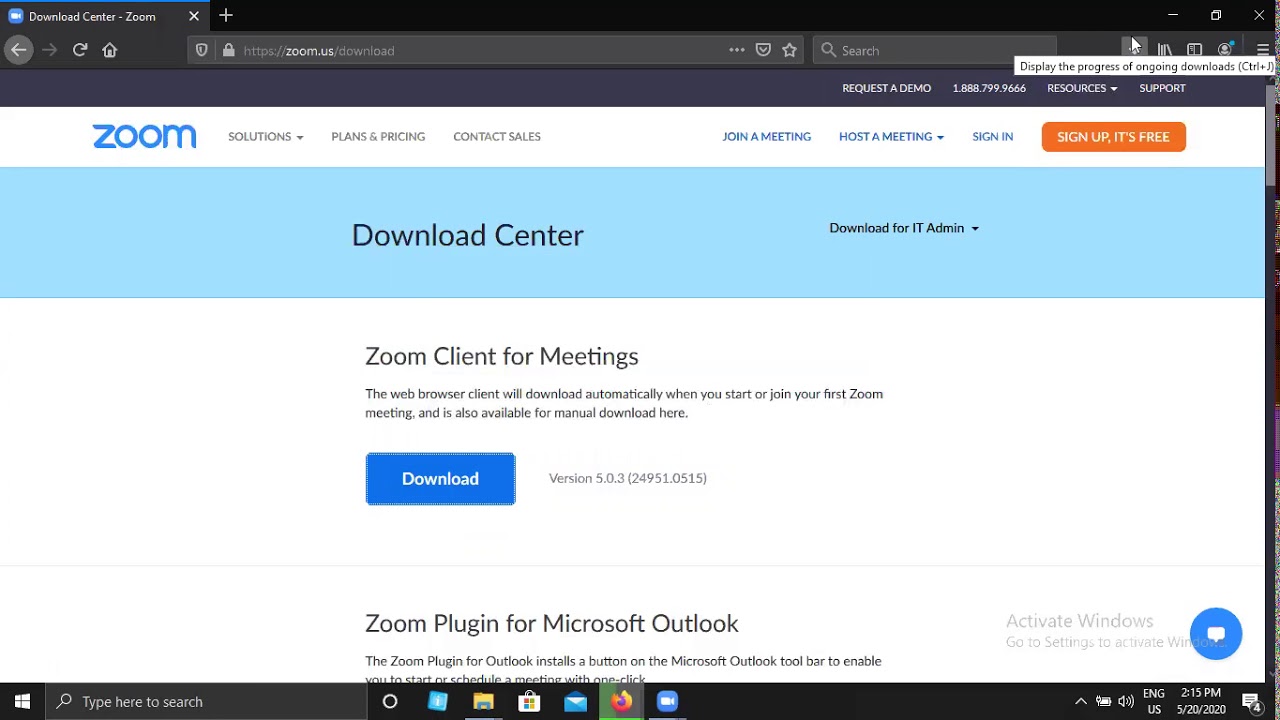Open the Support link

coord(1162,88)
